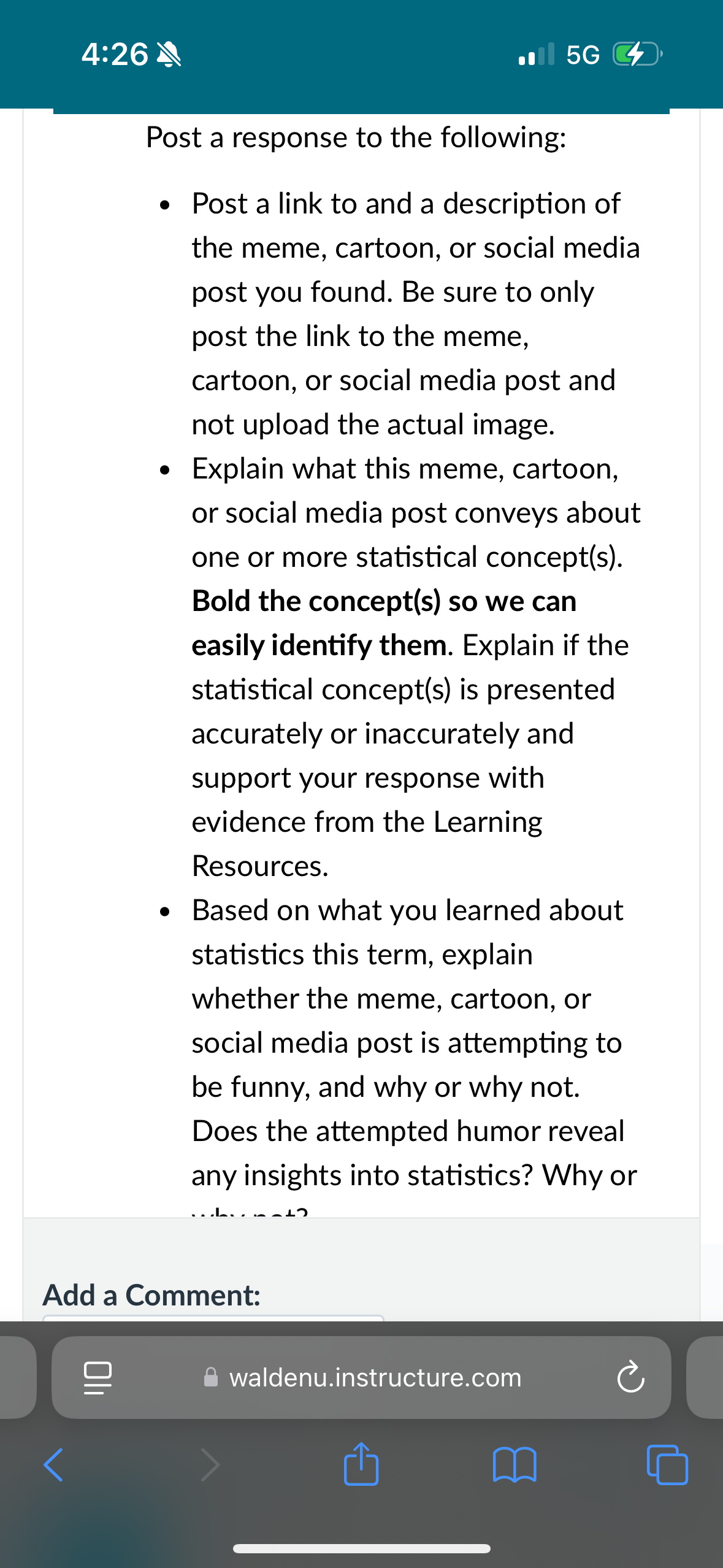Tap the charging battery status icon

point(637,55)
